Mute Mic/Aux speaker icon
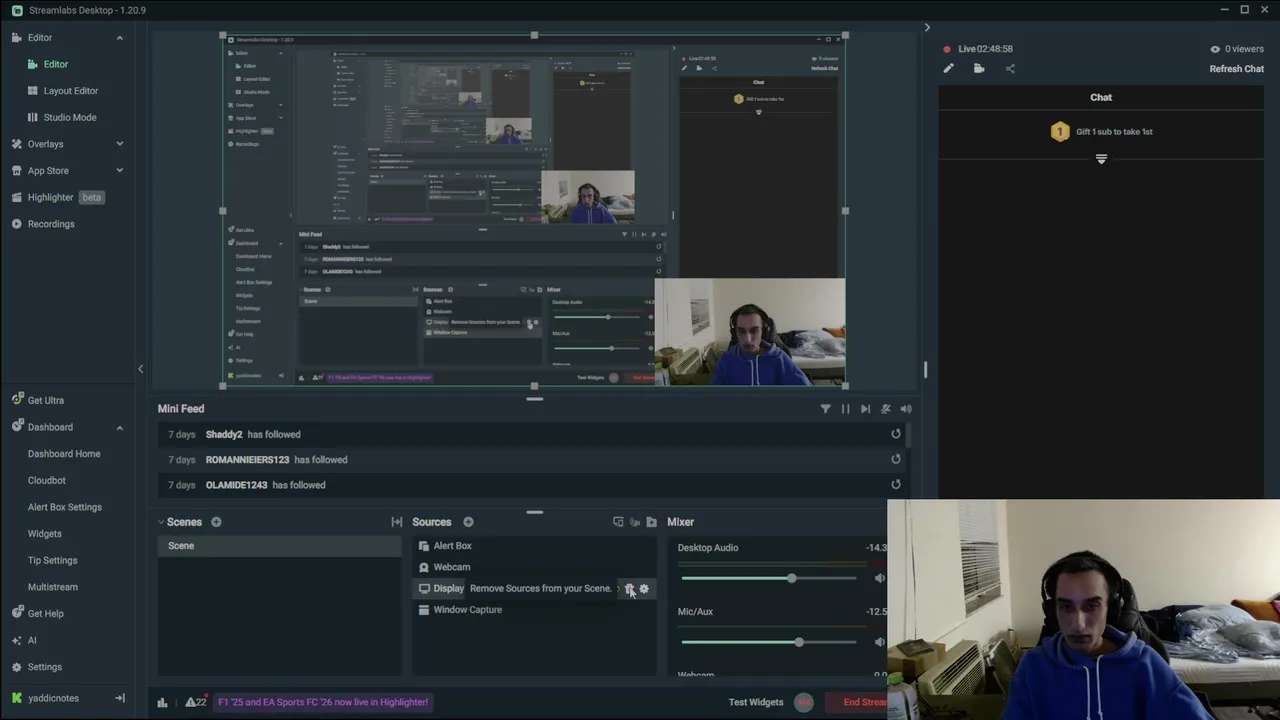This screenshot has width=1280, height=720. coord(879,642)
